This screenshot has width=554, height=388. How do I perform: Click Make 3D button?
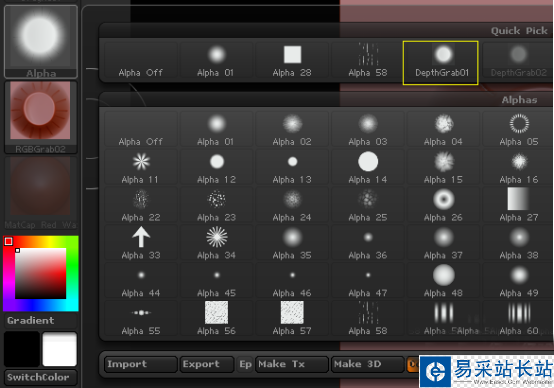pos(367,364)
